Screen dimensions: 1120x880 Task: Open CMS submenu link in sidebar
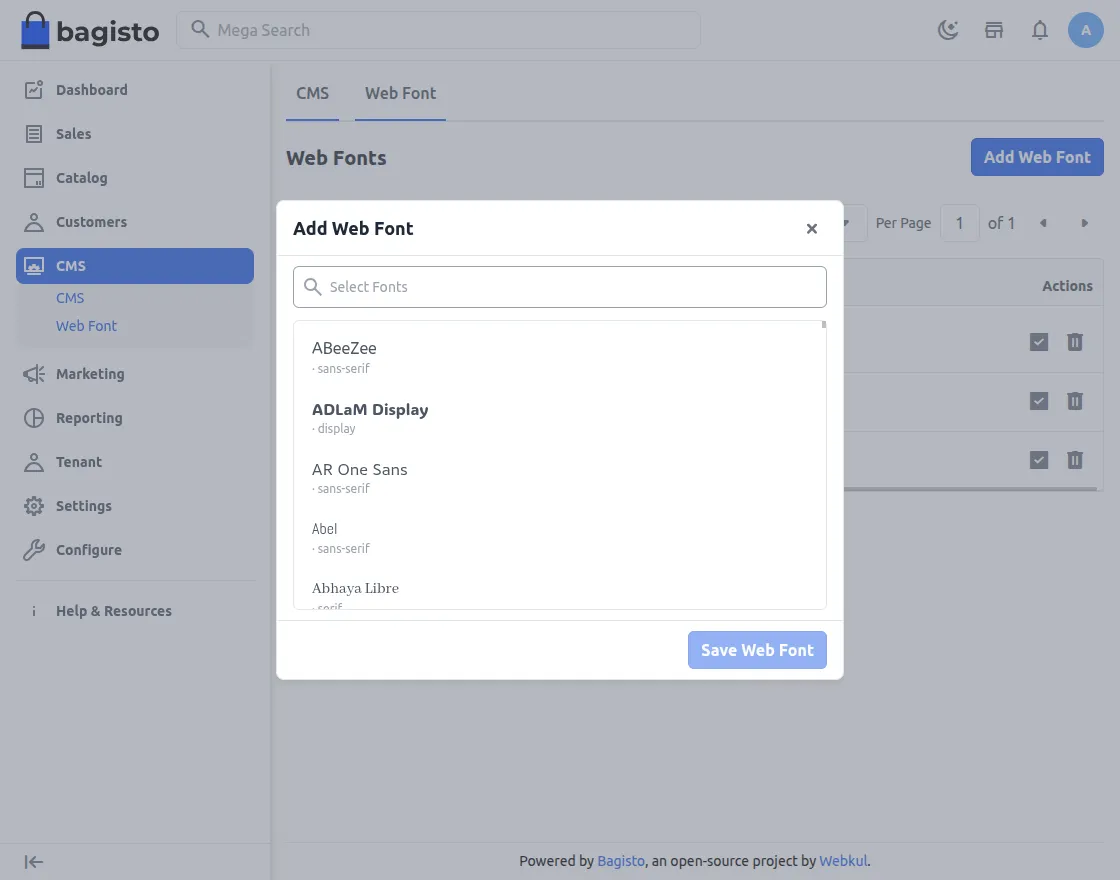tap(70, 298)
